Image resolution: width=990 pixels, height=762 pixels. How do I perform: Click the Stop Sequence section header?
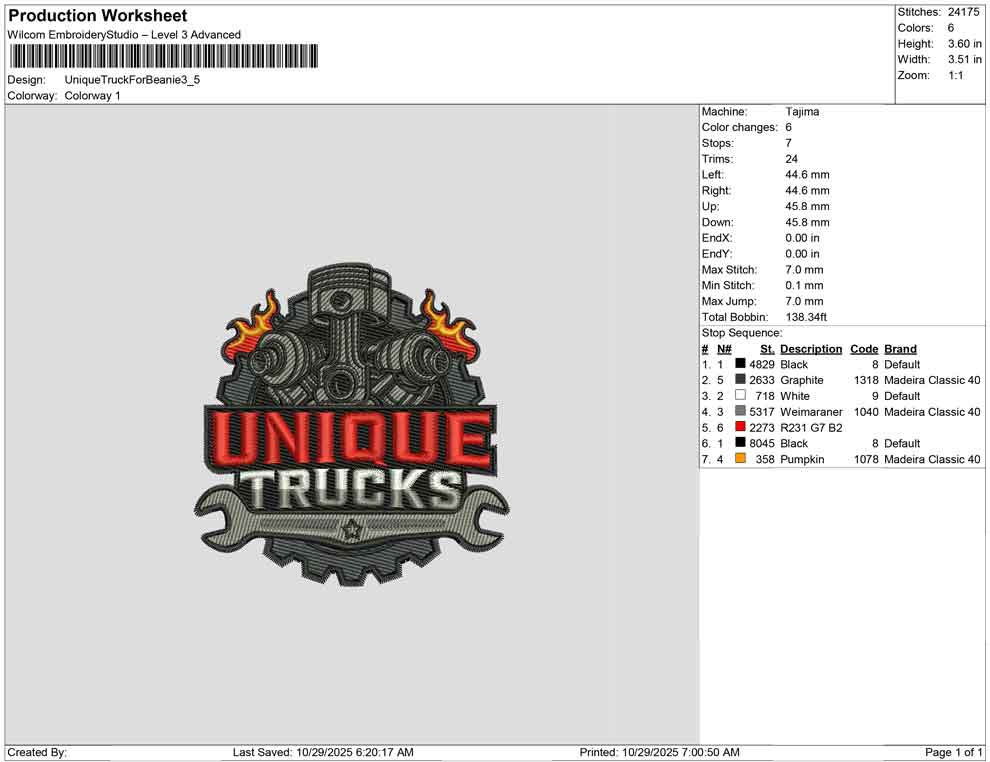(741, 332)
